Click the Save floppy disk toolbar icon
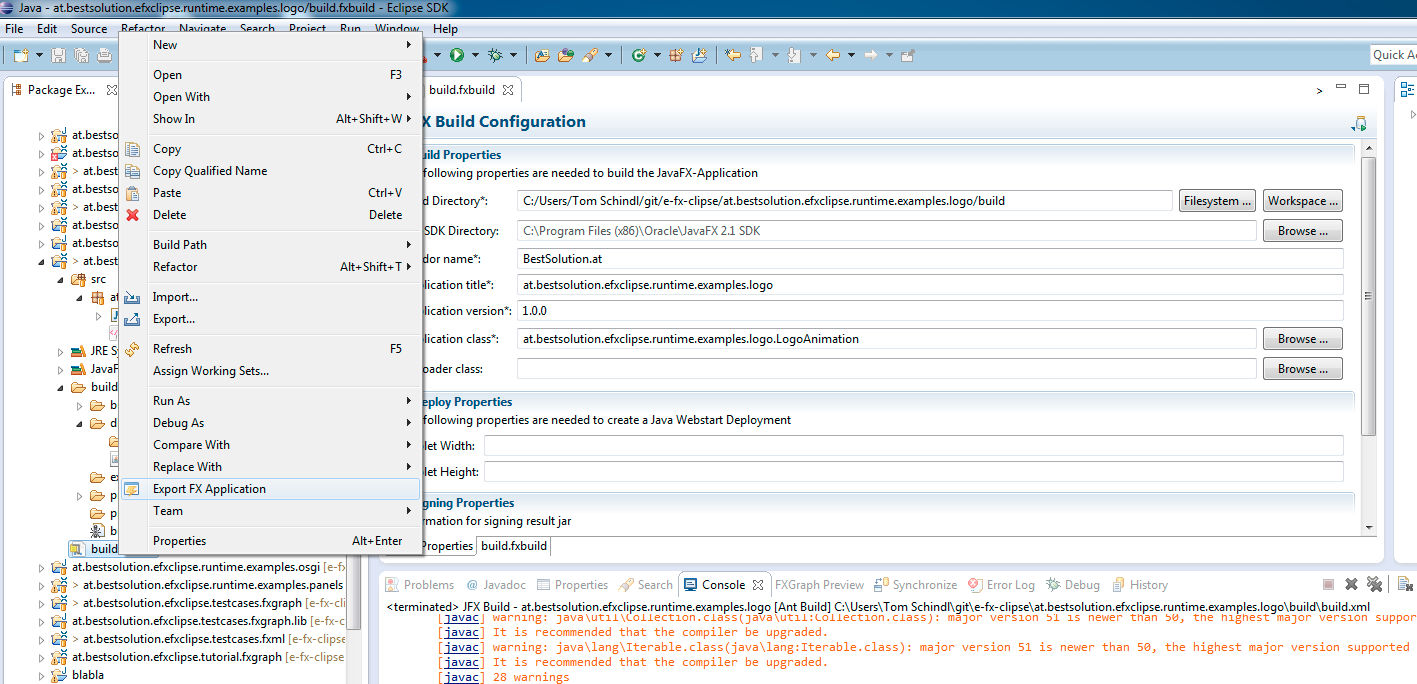This screenshot has height=684, width=1417. pyautogui.click(x=59, y=55)
